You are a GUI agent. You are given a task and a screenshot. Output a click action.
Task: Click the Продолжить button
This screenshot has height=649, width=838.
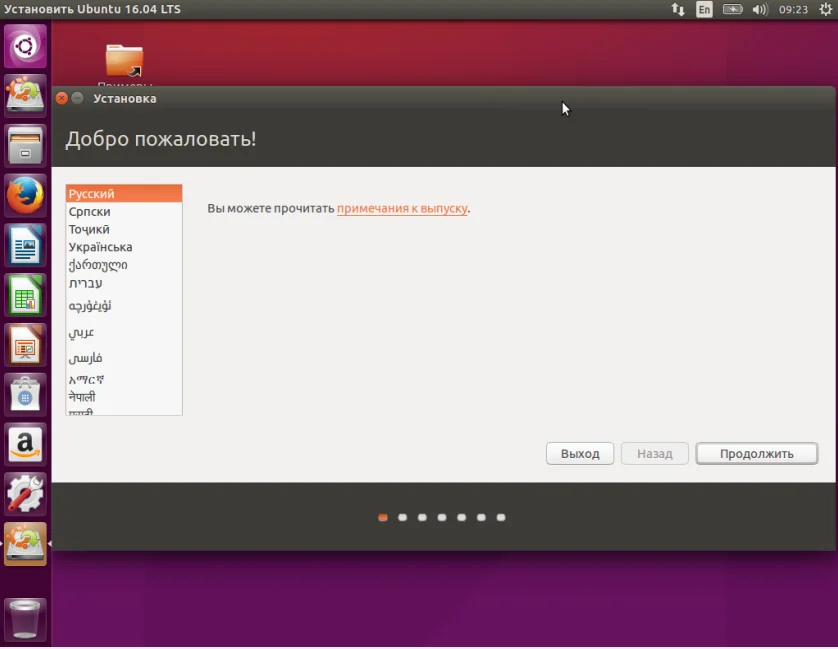[x=757, y=454]
